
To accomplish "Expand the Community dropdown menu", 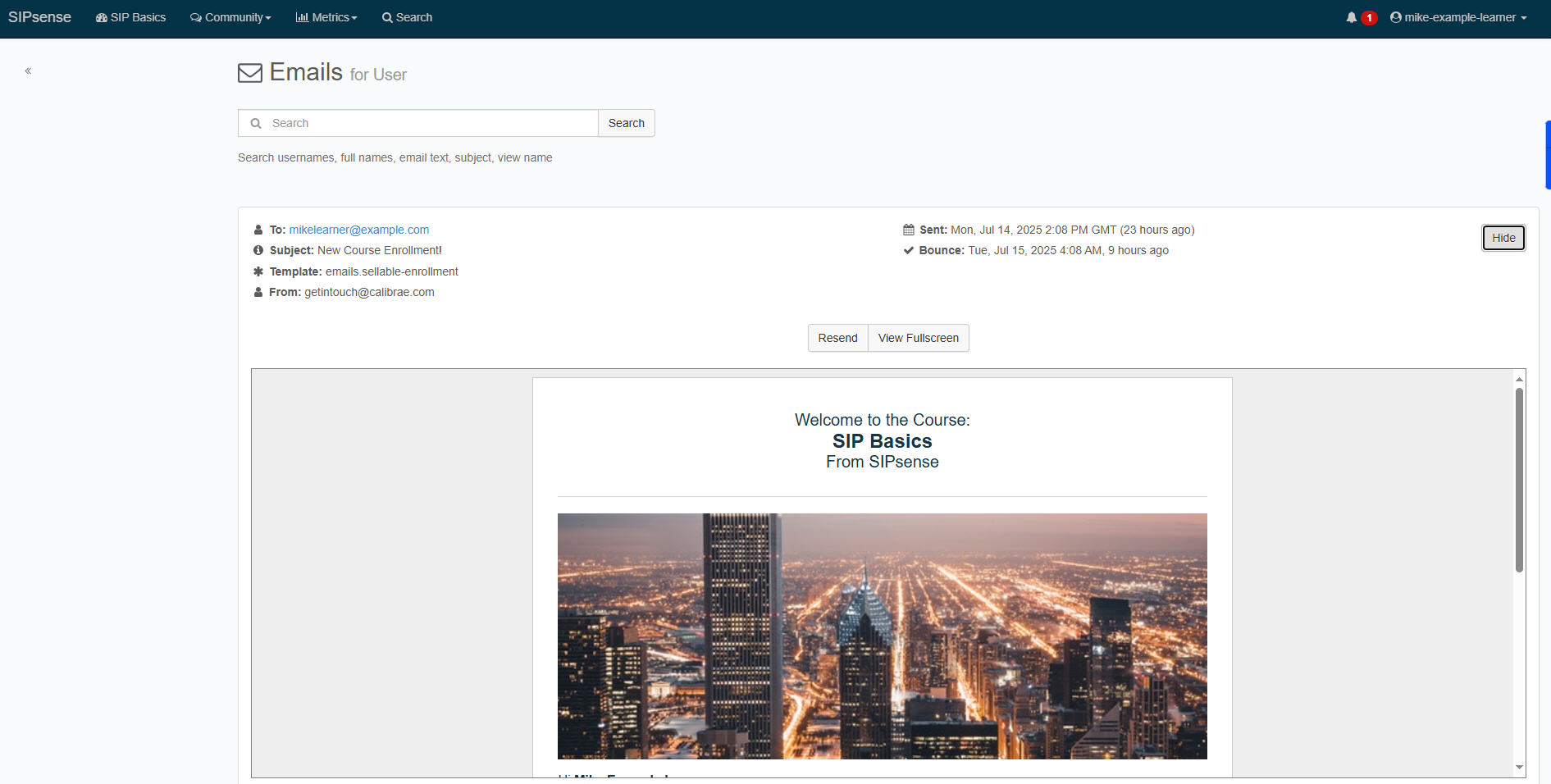I will pyautogui.click(x=230, y=17).
